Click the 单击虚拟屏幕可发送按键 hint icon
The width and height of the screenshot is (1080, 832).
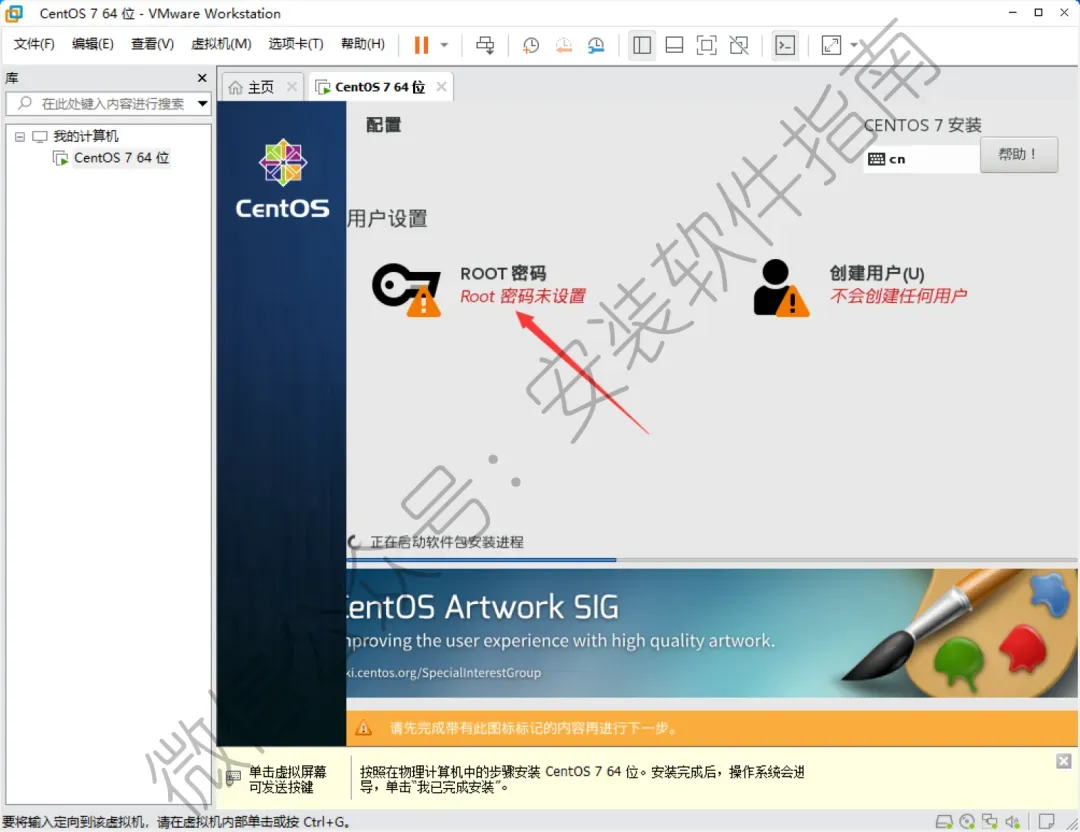[233, 779]
